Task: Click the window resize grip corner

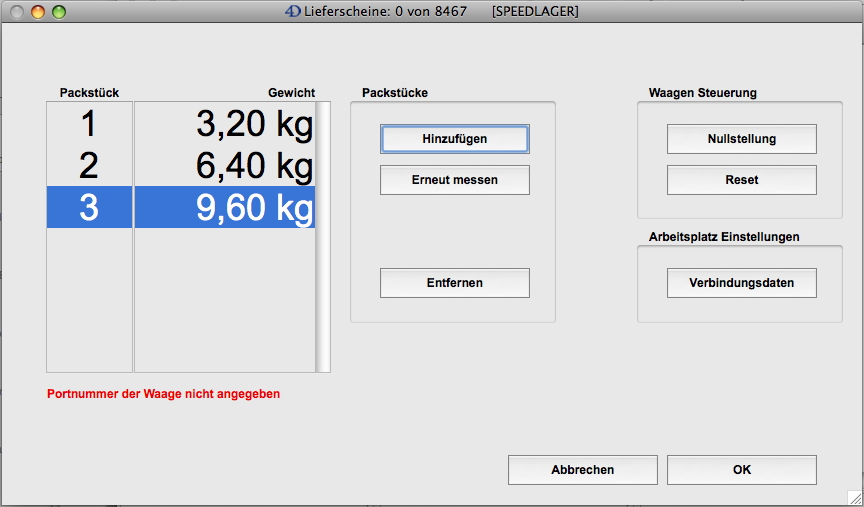Action: click(854, 497)
